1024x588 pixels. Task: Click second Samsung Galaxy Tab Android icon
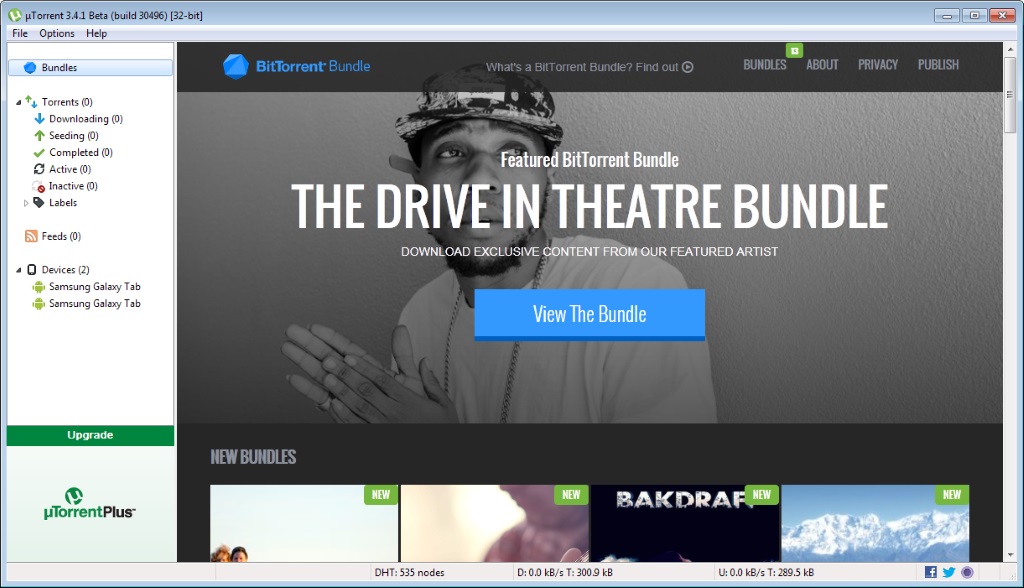(x=39, y=303)
